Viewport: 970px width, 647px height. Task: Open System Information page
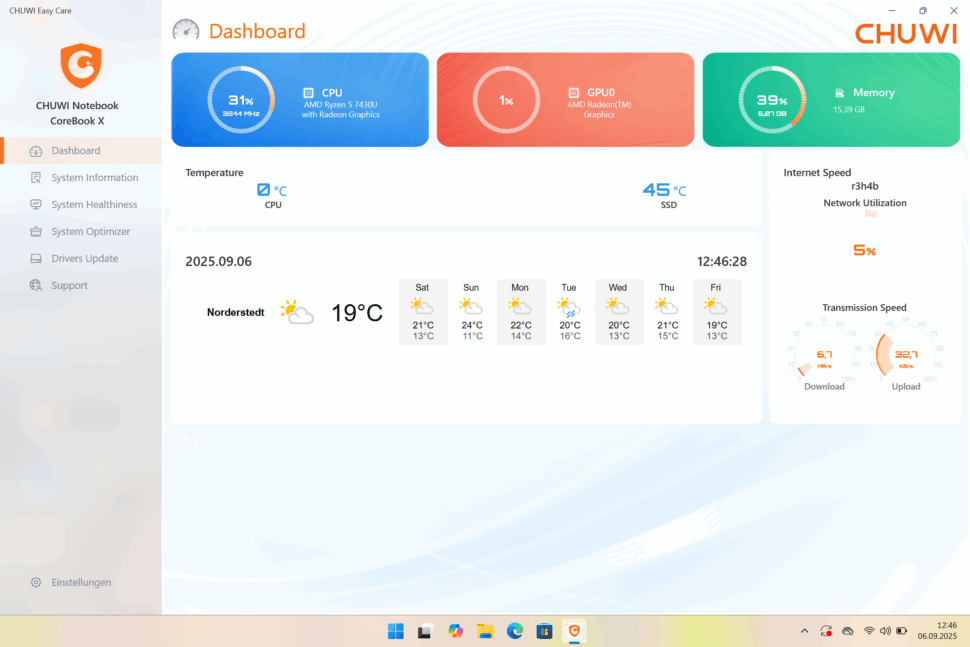coord(81,178)
